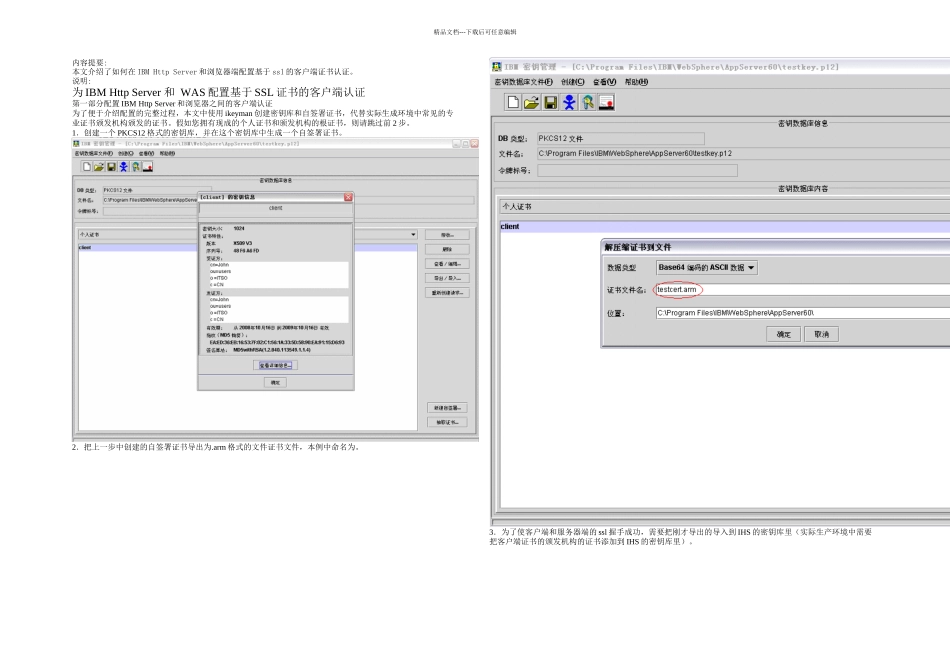Open 密钥数据库文件(F) menu in the export-certificate window
The width and height of the screenshot is (950, 672).
coord(523,82)
